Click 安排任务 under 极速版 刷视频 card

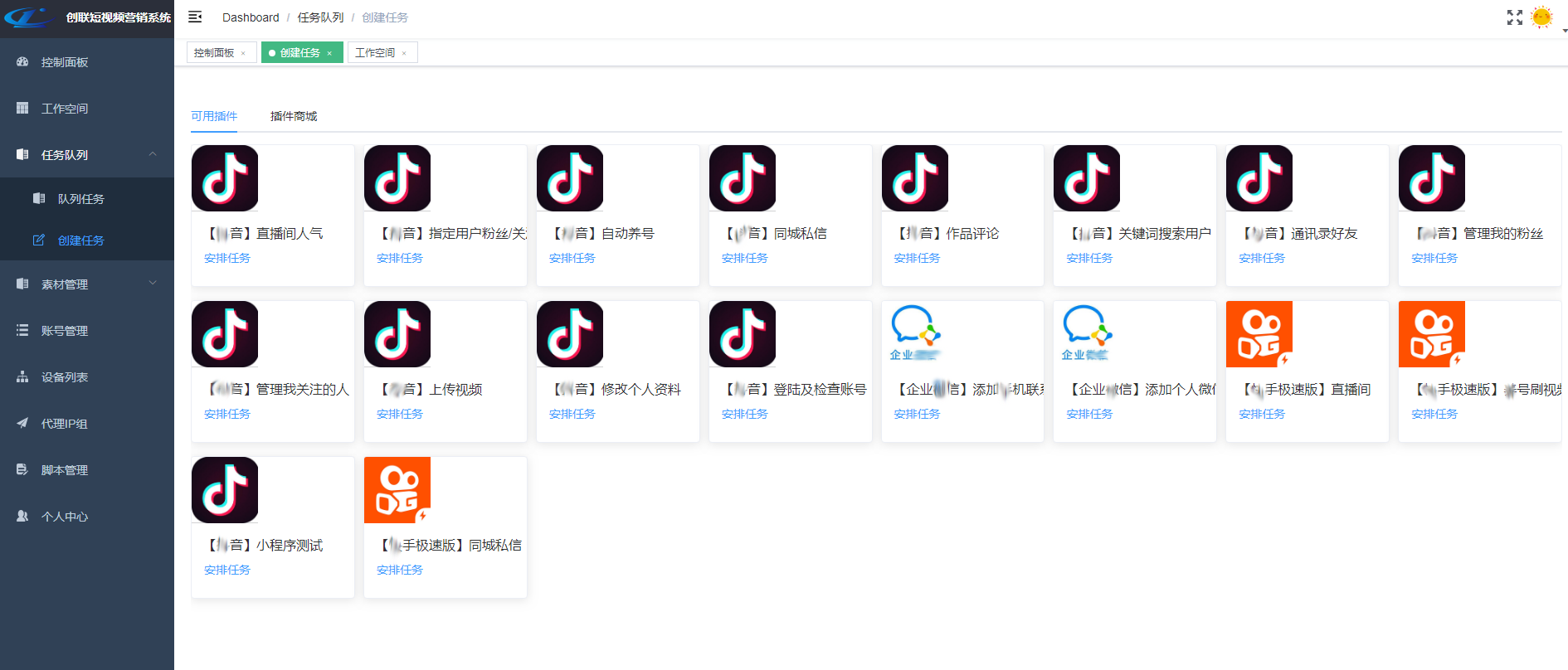[1434, 414]
